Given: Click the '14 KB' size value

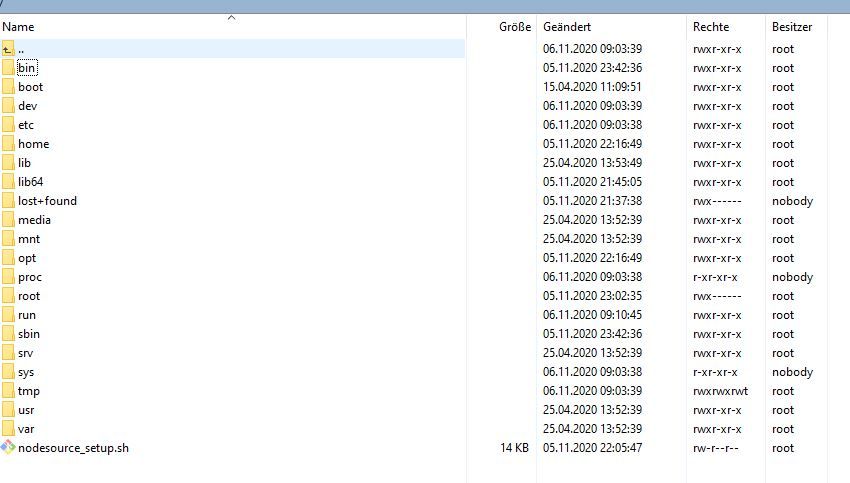Looking at the screenshot, I should [514, 448].
